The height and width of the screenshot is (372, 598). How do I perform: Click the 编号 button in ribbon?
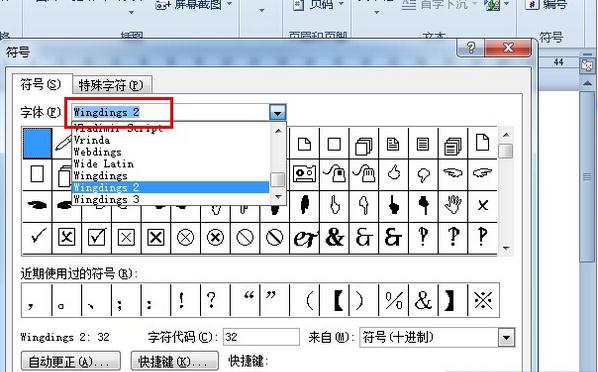(546, 5)
